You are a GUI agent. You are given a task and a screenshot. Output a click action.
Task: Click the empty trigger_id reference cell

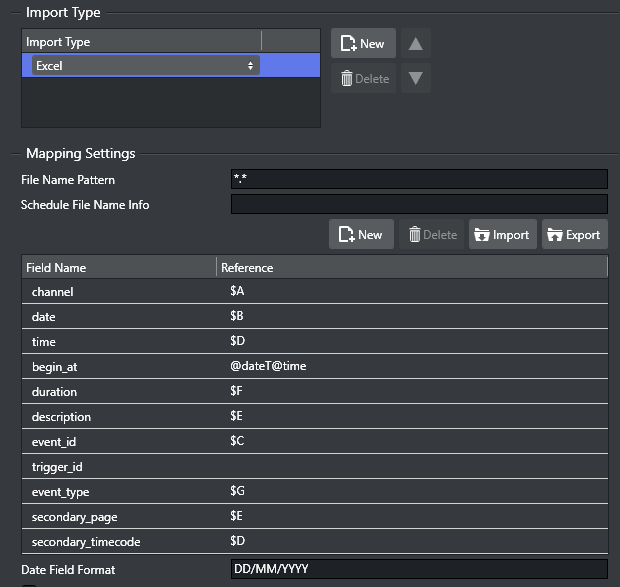pyautogui.click(x=410, y=466)
